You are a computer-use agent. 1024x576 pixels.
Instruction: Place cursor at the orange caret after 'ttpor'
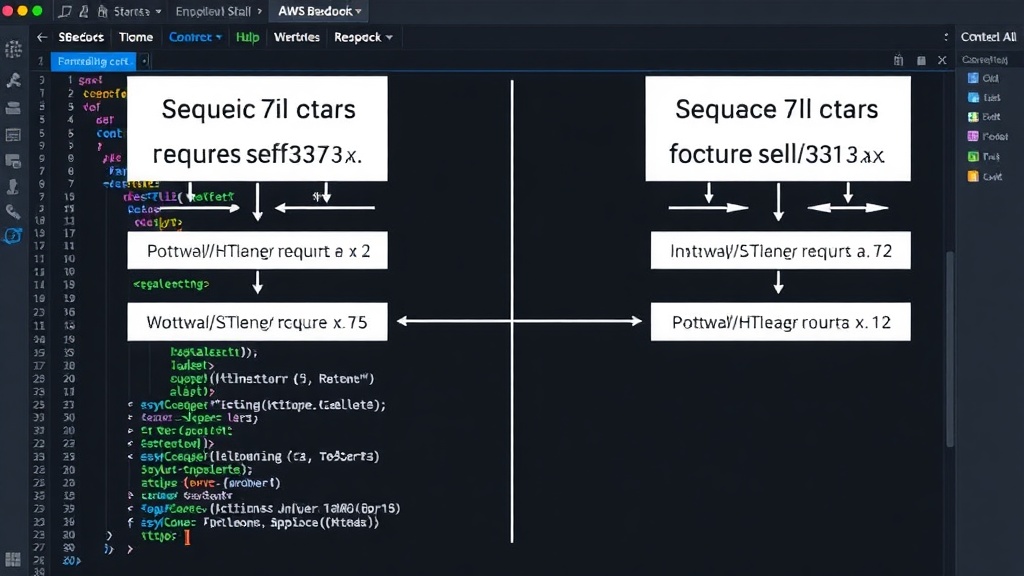point(187,537)
